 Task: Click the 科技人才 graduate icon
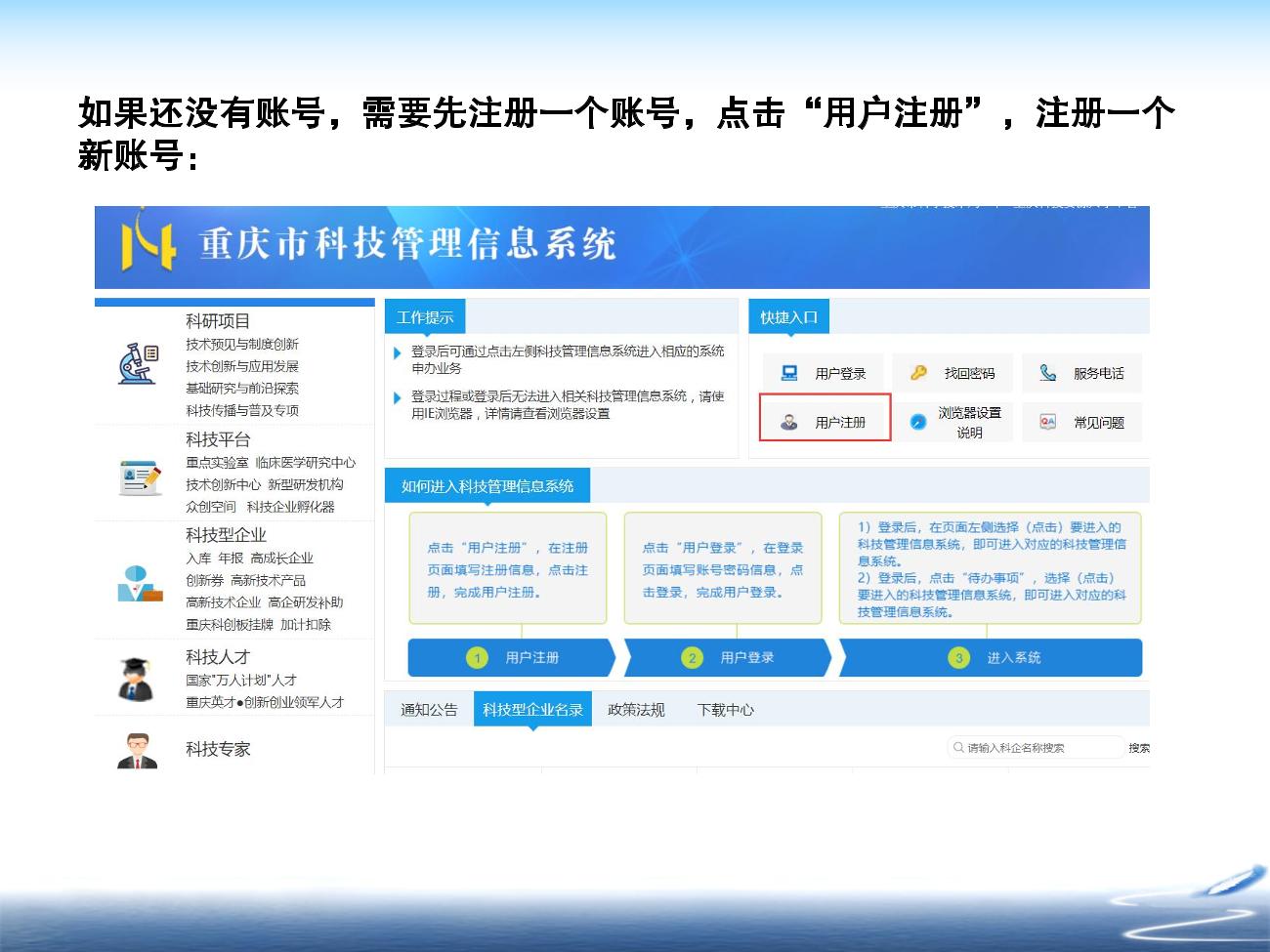pyautogui.click(x=137, y=679)
